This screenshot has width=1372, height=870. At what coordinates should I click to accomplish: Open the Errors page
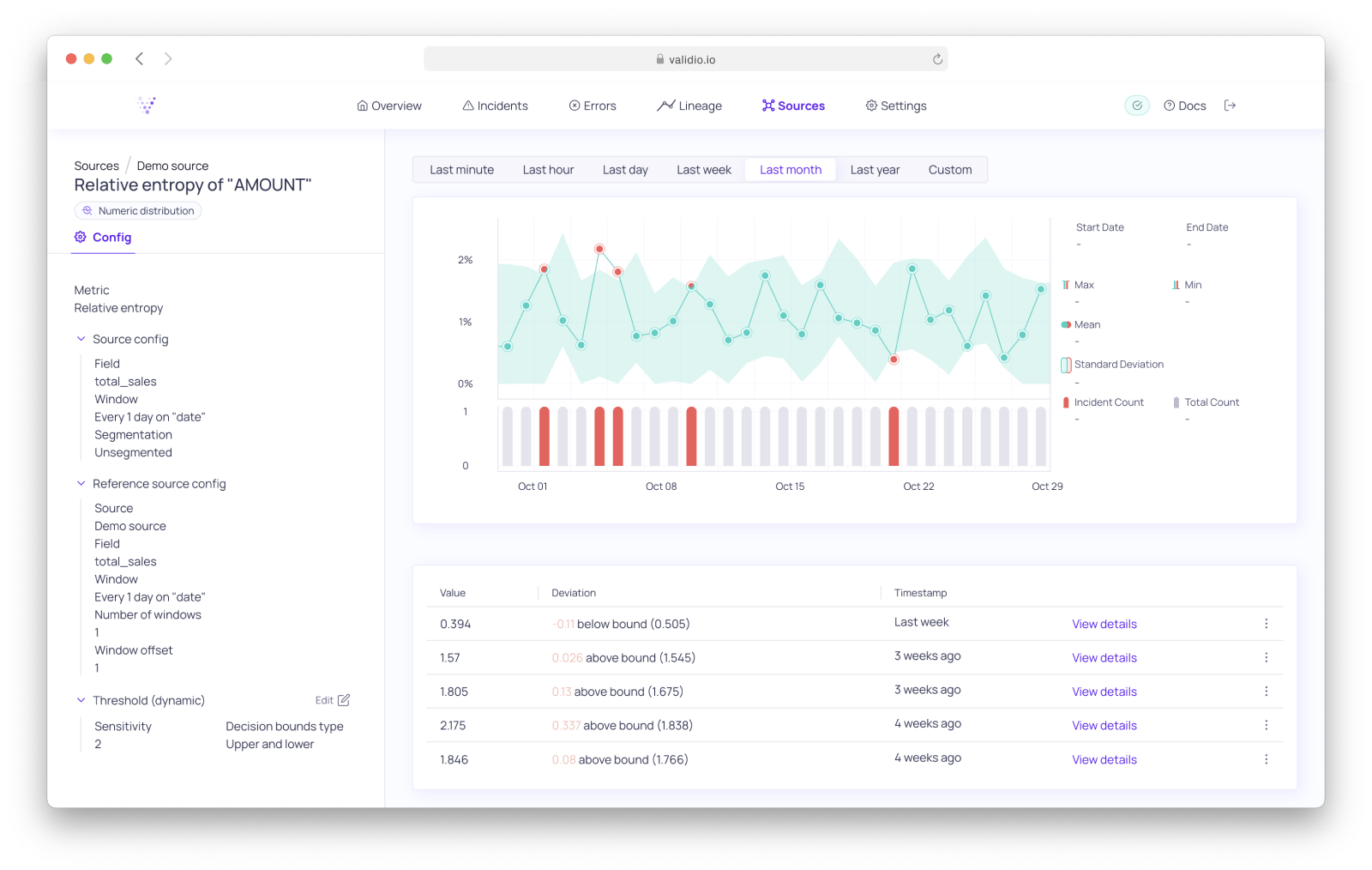[x=593, y=106]
